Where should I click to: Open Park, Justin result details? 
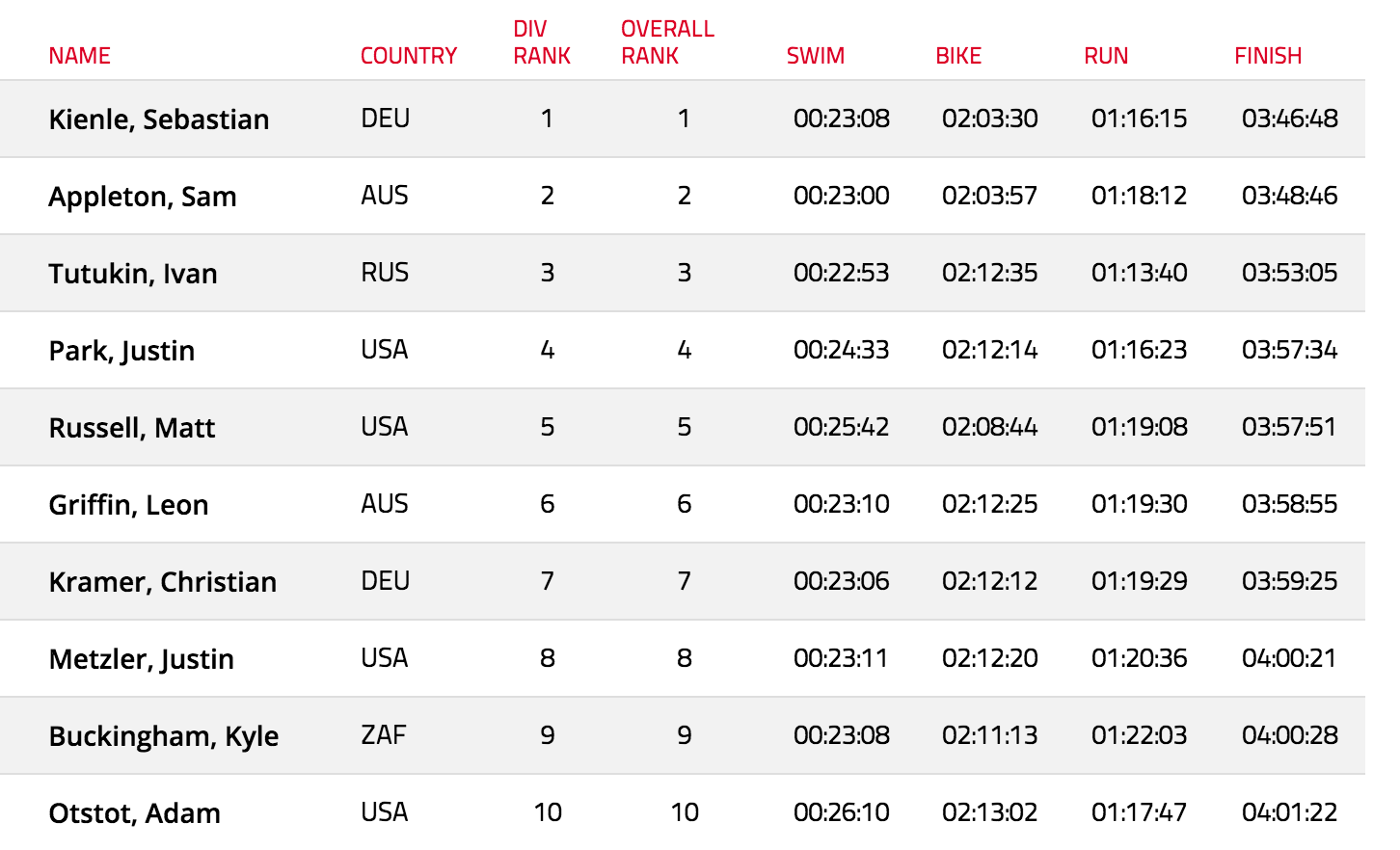[x=121, y=351]
